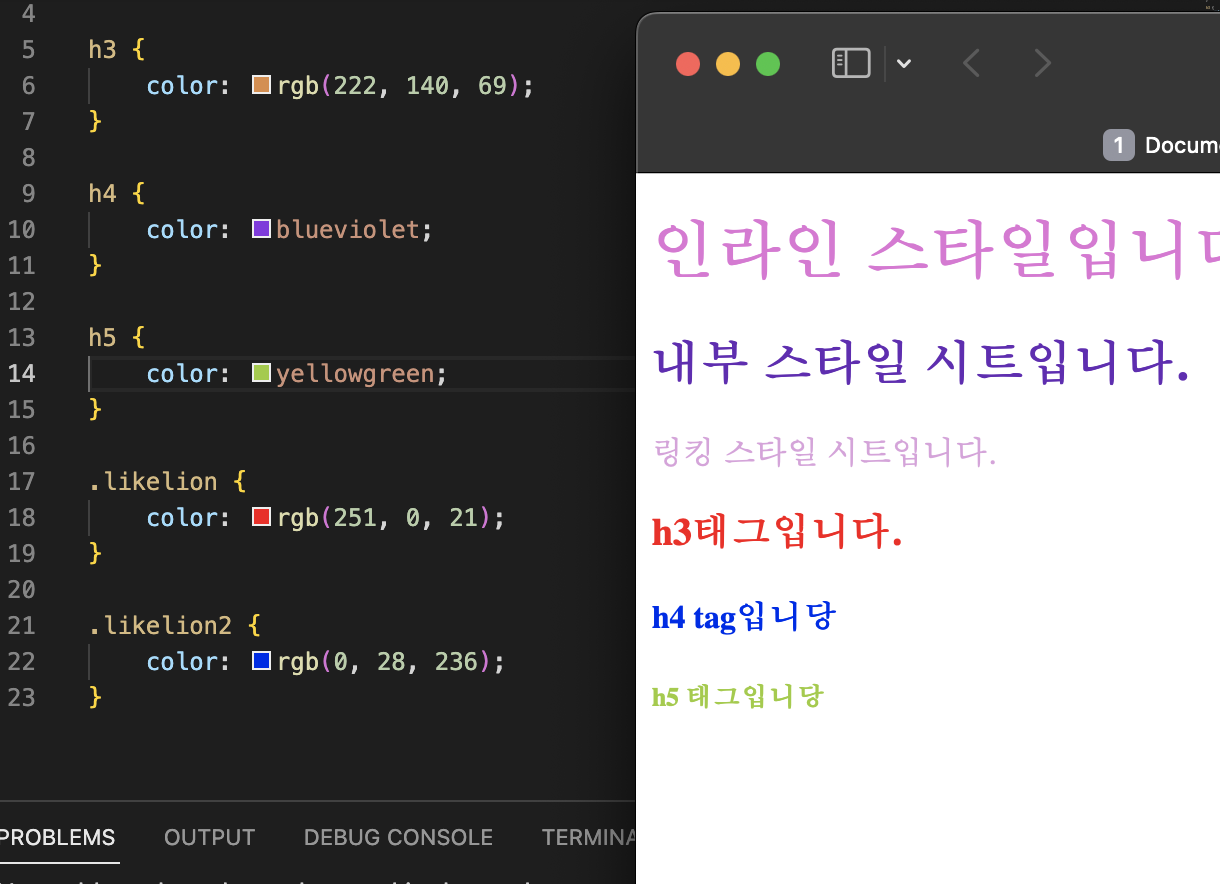The height and width of the screenshot is (884, 1220).
Task: Switch to the OUTPUT panel tab
Action: coord(209,838)
